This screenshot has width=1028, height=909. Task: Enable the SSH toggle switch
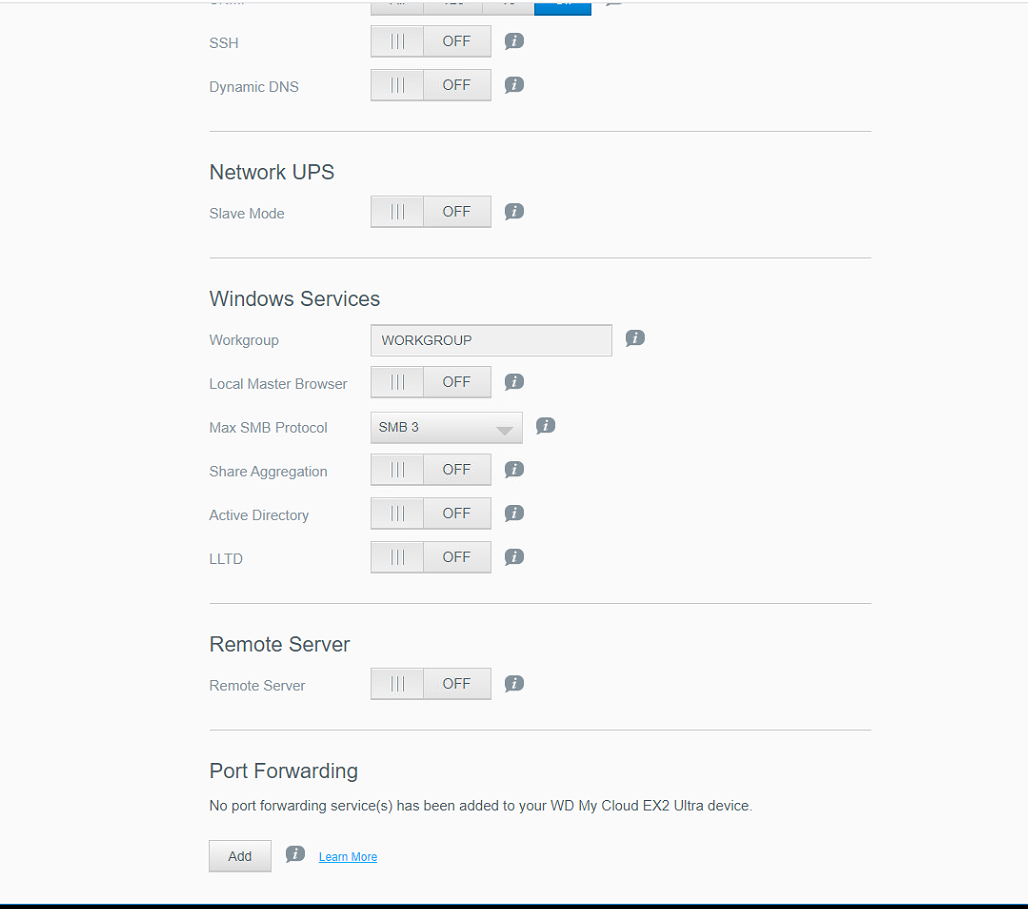click(x=430, y=42)
